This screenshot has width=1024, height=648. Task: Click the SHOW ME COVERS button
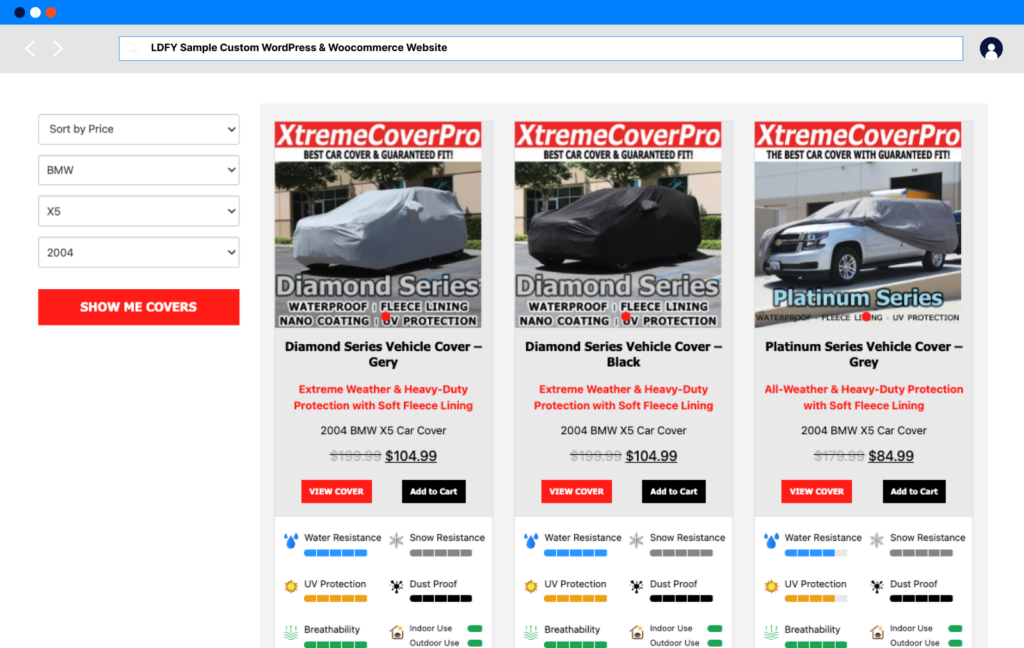pos(138,307)
